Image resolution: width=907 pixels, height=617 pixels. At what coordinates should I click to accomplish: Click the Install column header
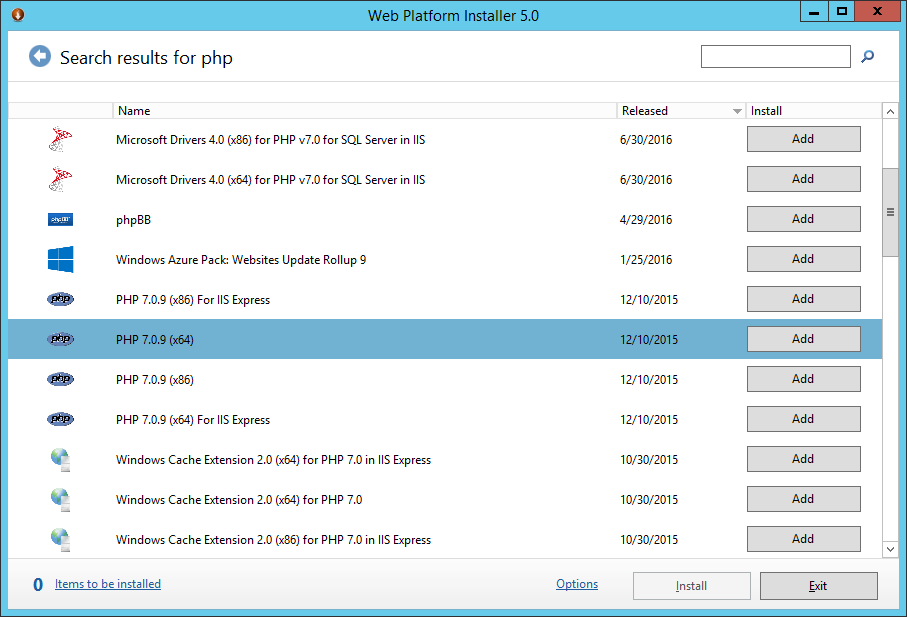(x=812, y=111)
